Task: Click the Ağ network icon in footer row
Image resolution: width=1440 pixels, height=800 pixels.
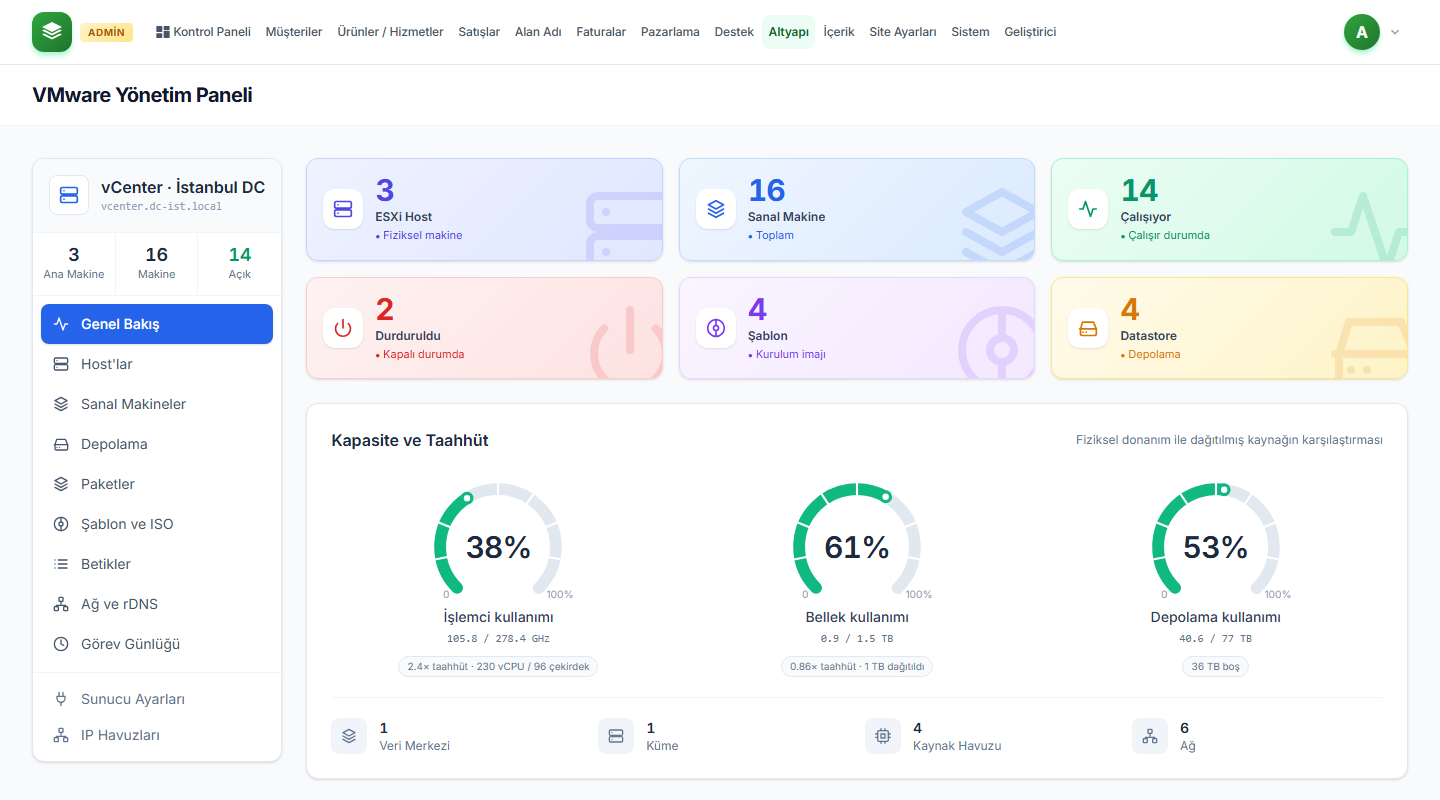Action: click(1150, 736)
